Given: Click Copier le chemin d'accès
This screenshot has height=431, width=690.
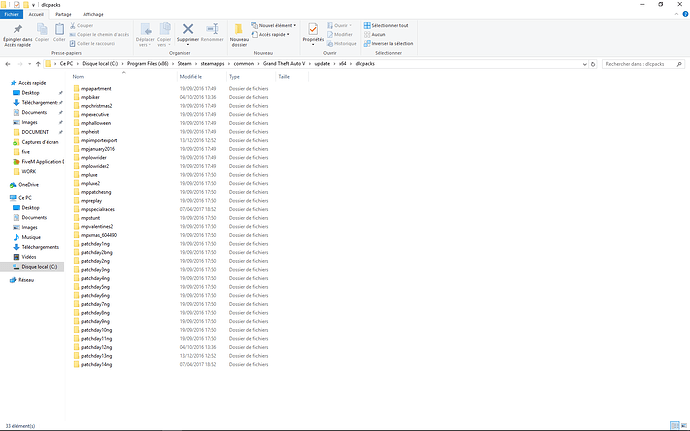Looking at the screenshot, I should [x=99, y=34].
